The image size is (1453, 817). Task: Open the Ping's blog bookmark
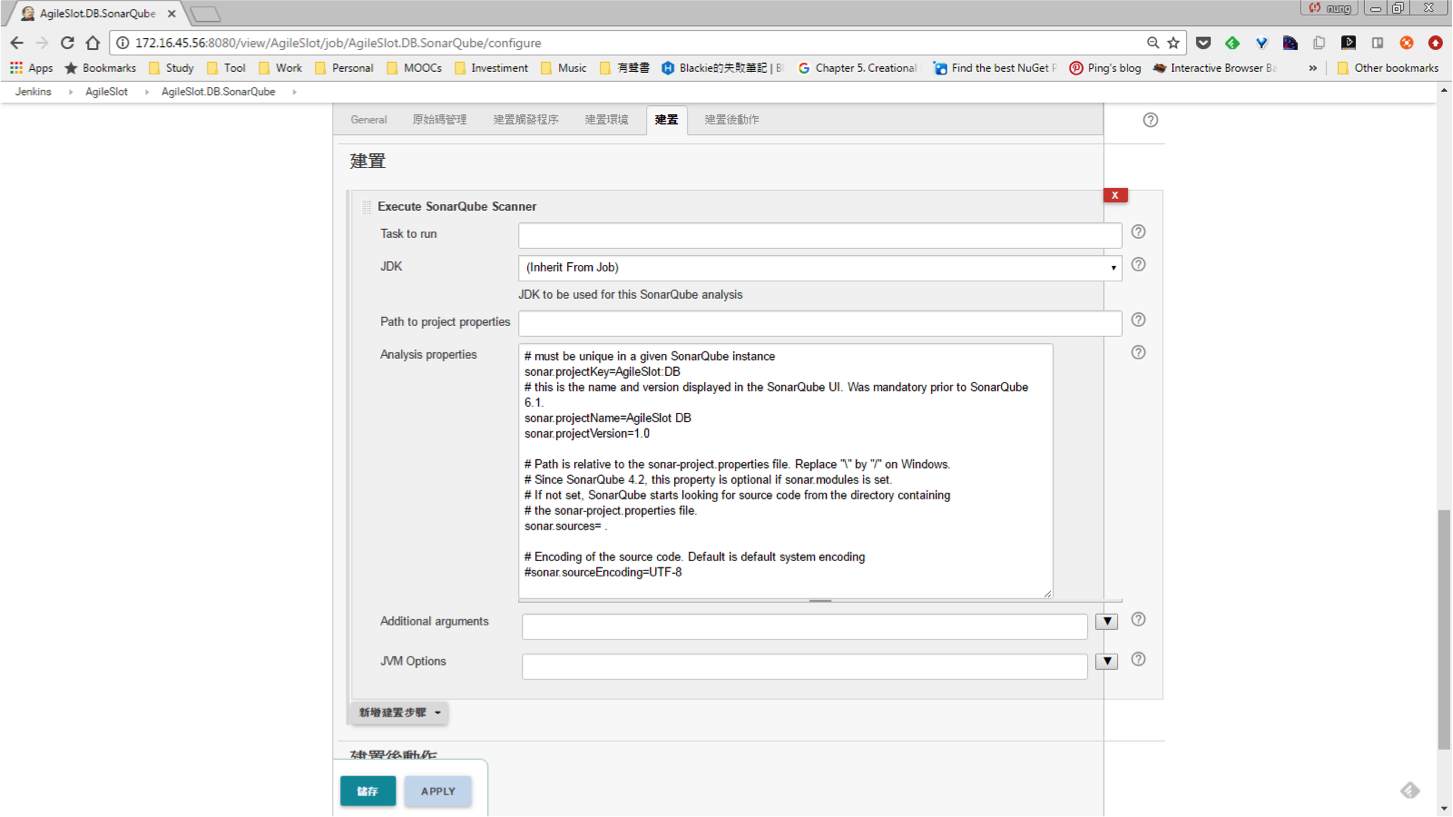coord(1104,68)
